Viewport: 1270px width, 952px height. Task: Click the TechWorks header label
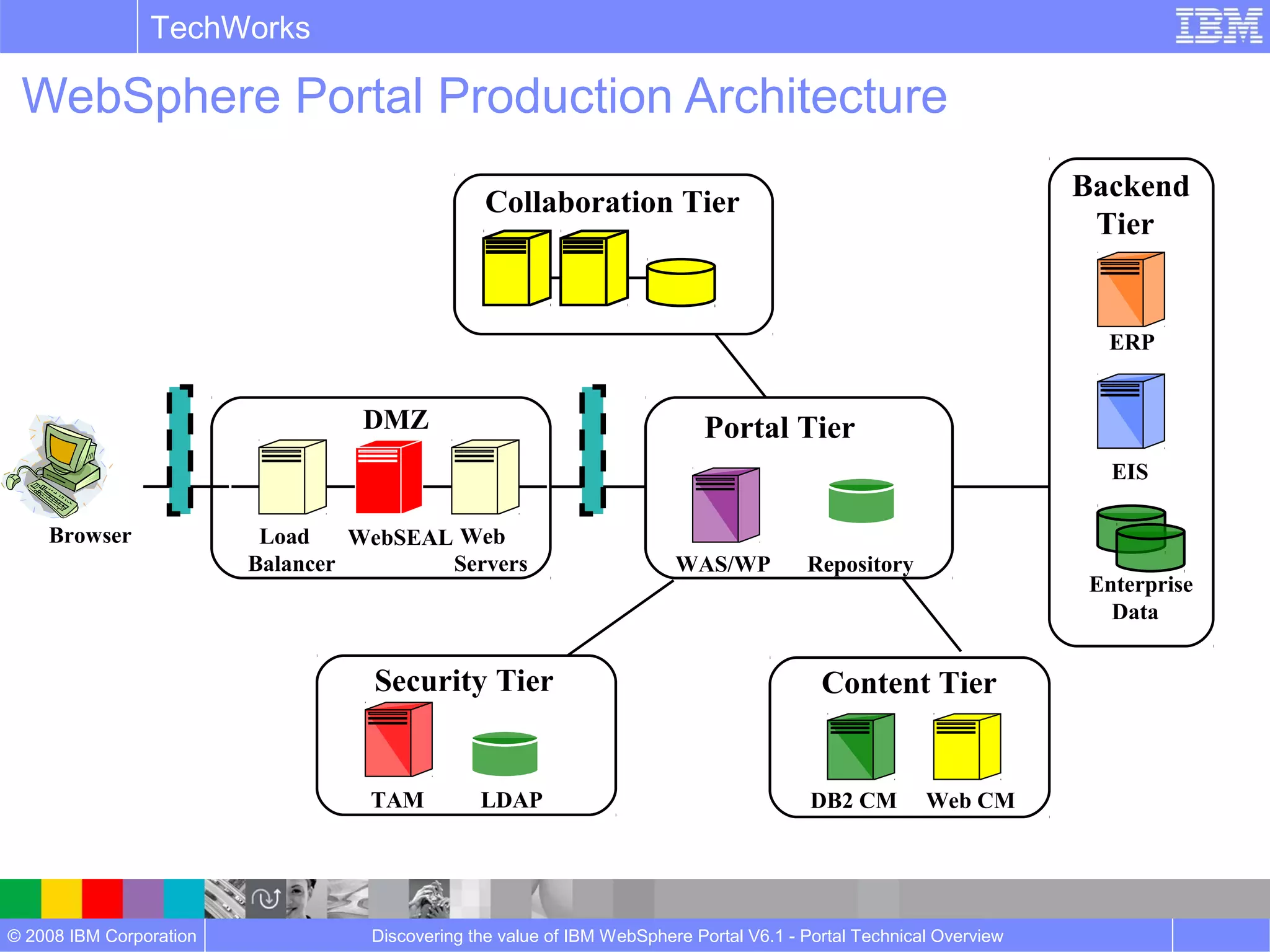tap(230, 28)
